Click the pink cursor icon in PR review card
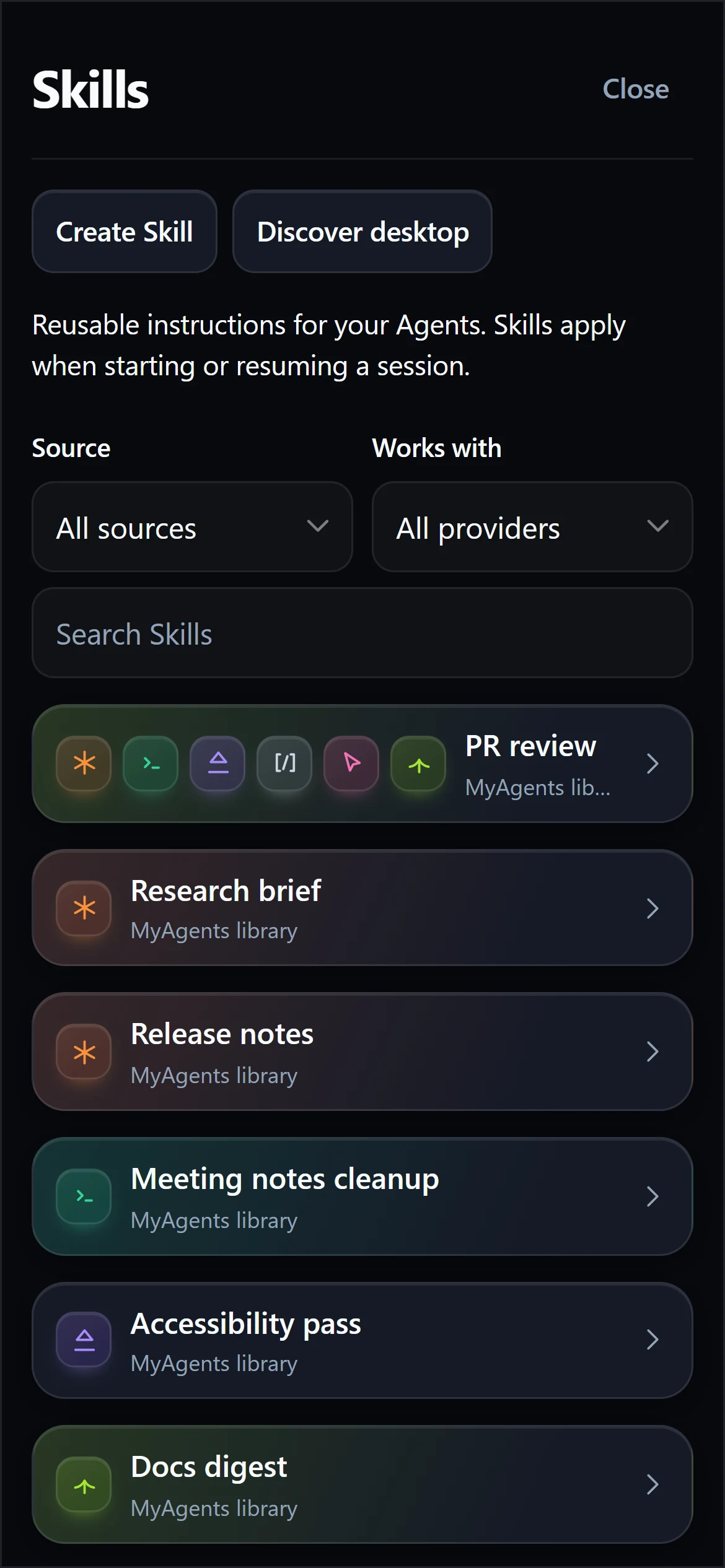 point(351,764)
